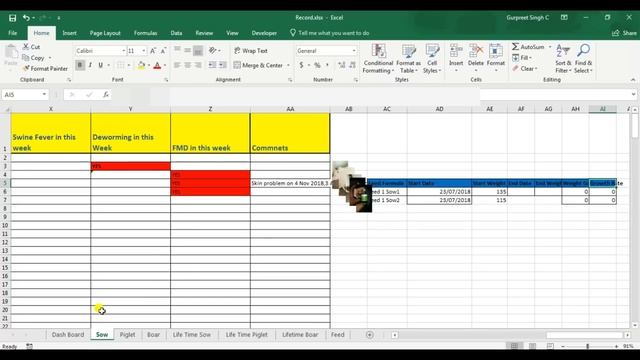Open Cell Styles gallery
The width and height of the screenshot is (640, 360).
coord(432,59)
